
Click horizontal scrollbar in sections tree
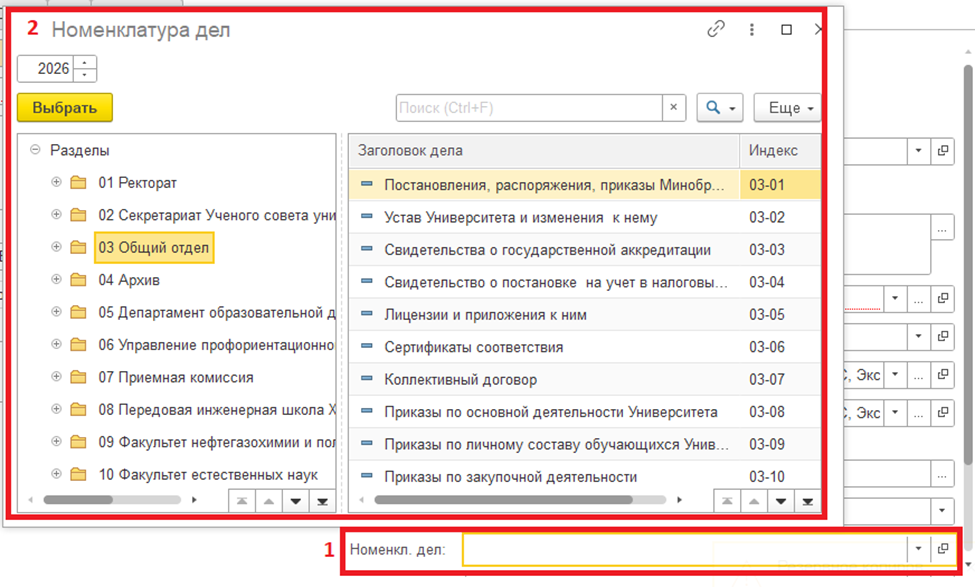click(x=110, y=499)
